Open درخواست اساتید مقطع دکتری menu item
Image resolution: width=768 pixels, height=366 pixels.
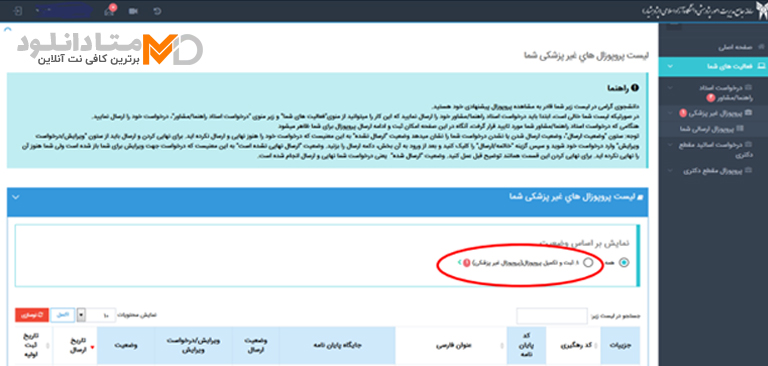click(717, 149)
